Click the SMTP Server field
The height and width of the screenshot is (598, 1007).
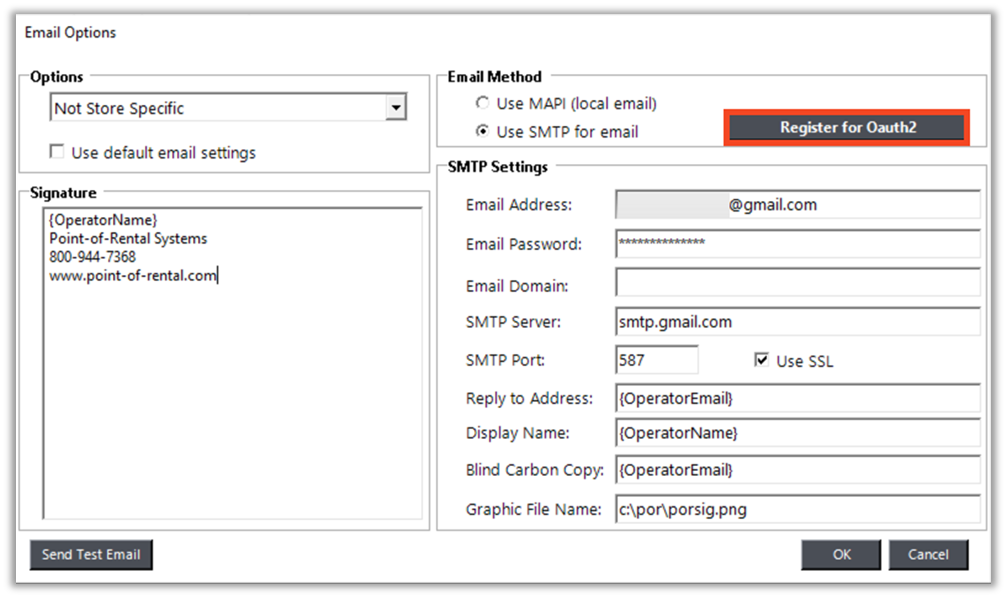click(797, 322)
